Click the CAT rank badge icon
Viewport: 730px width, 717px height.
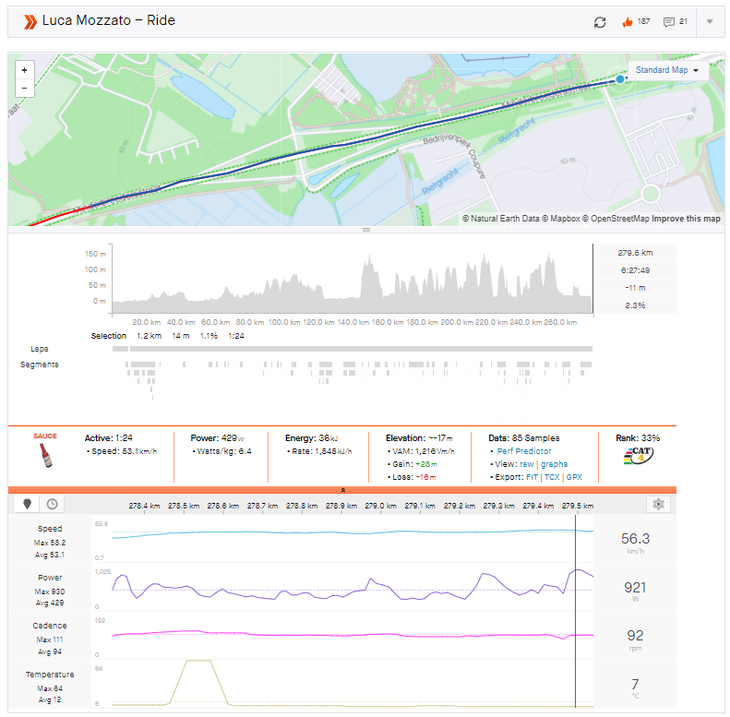coord(637,458)
